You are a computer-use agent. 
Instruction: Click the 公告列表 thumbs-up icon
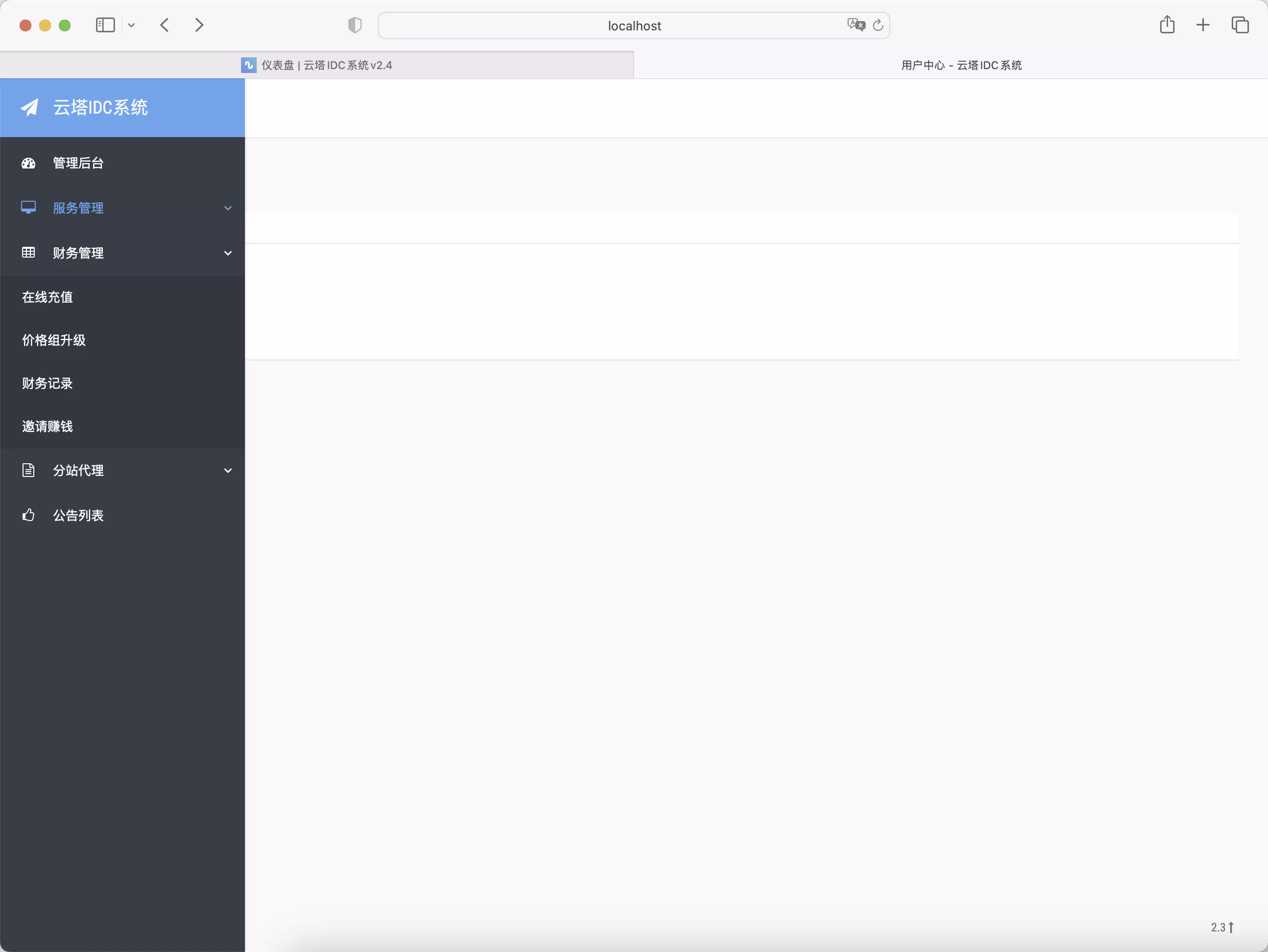[28, 514]
